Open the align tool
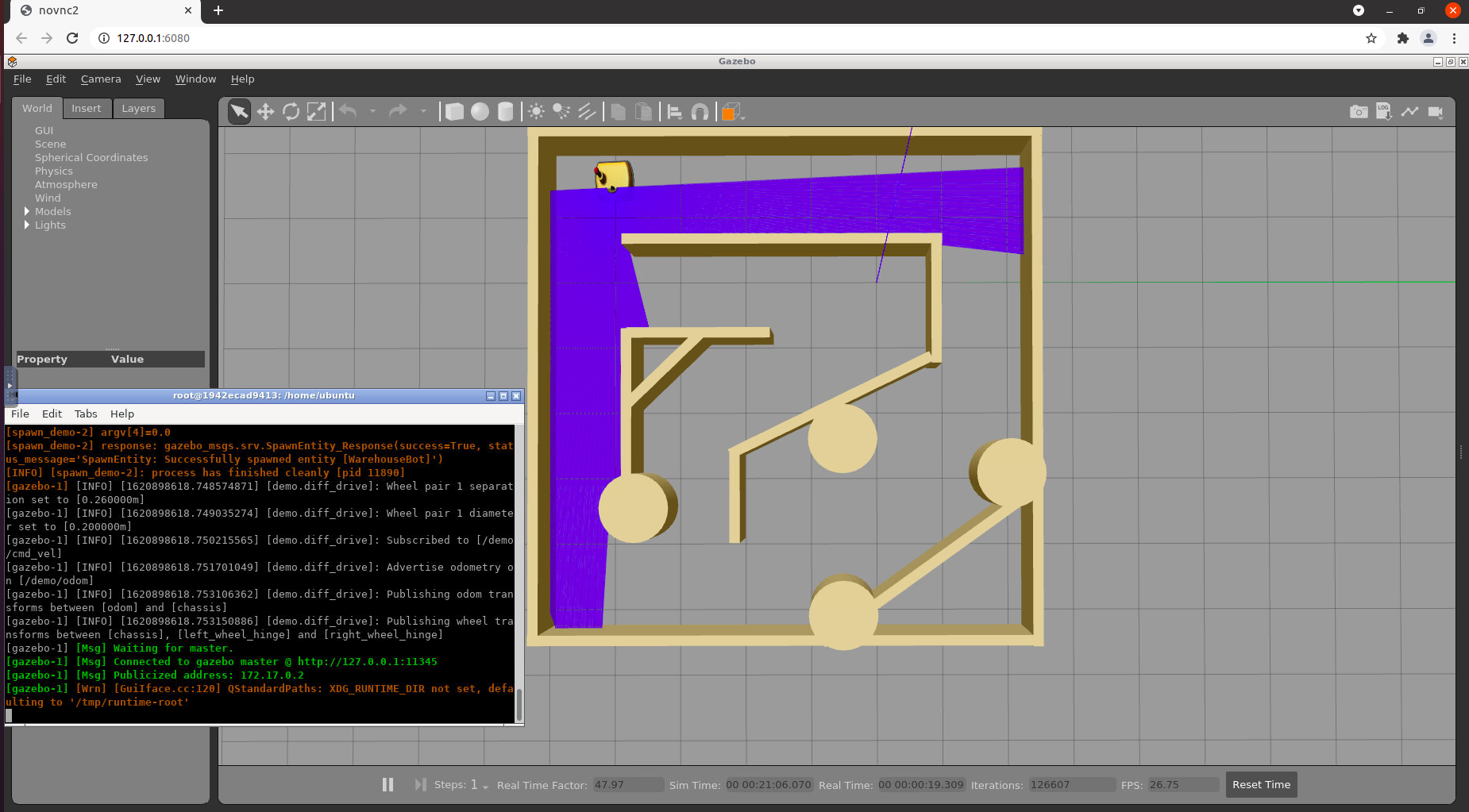Screen dimensions: 1469x812 675,112
